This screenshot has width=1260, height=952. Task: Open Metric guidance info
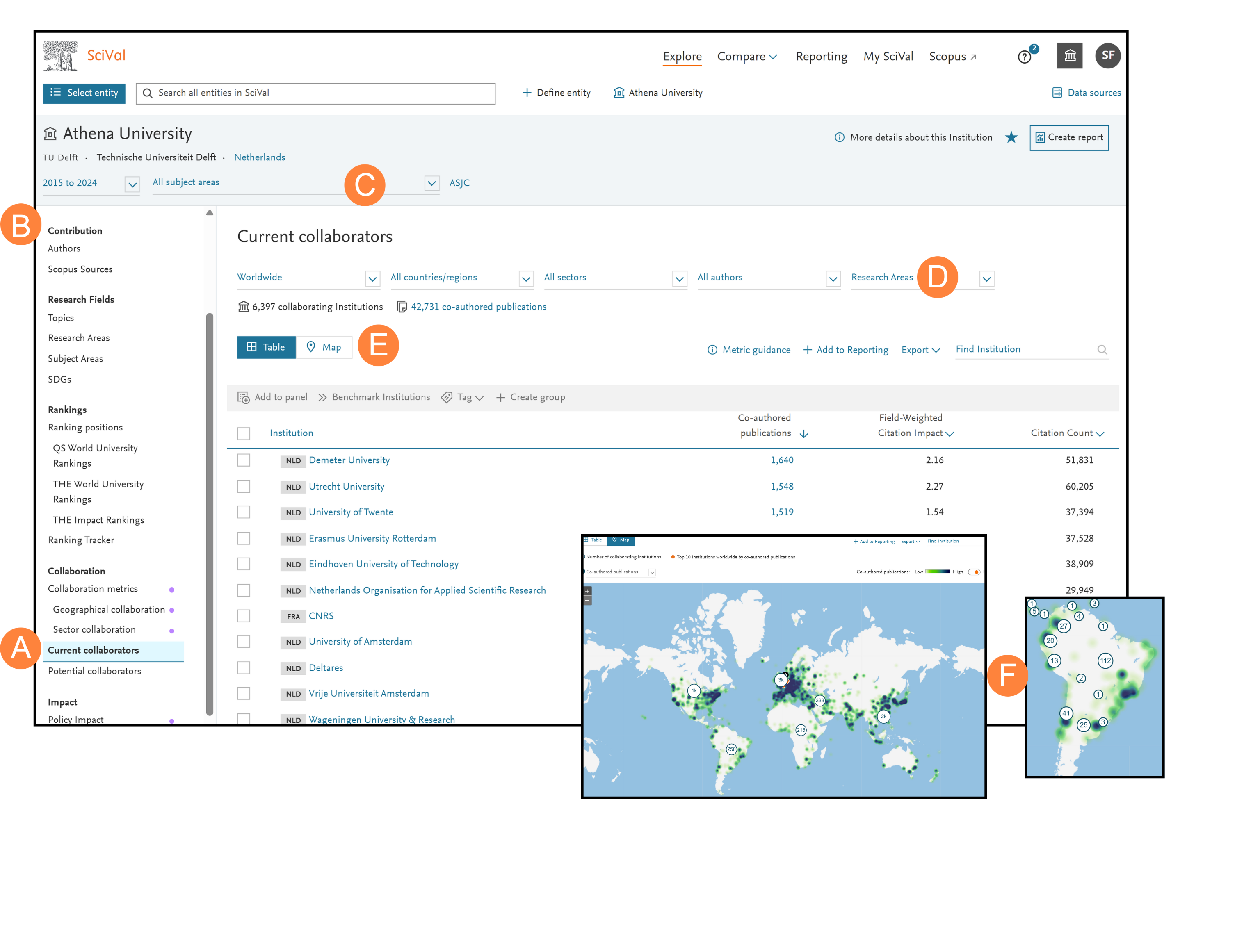coord(749,350)
